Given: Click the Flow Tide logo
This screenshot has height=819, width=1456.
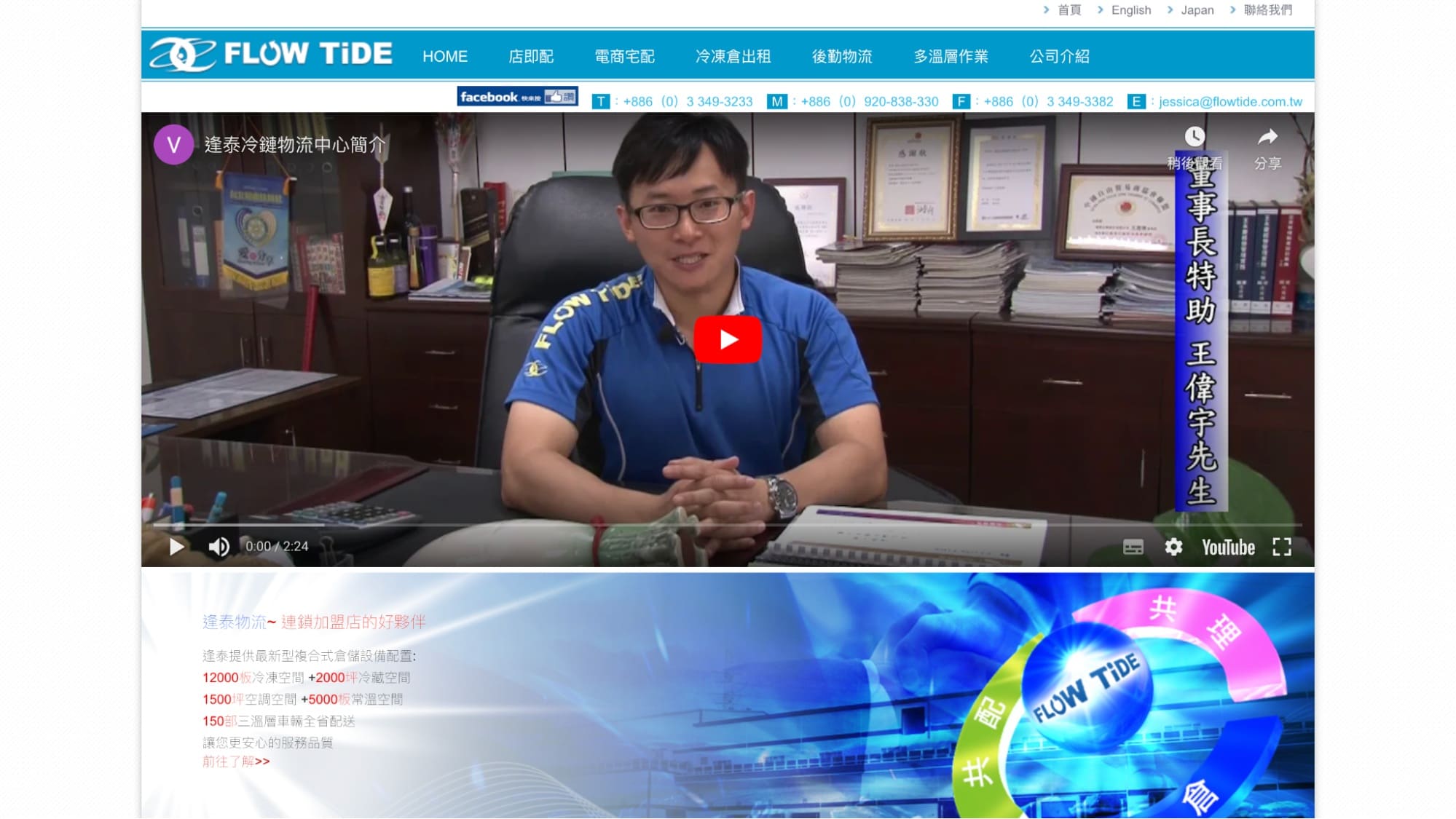Looking at the screenshot, I should pyautogui.click(x=270, y=55).
